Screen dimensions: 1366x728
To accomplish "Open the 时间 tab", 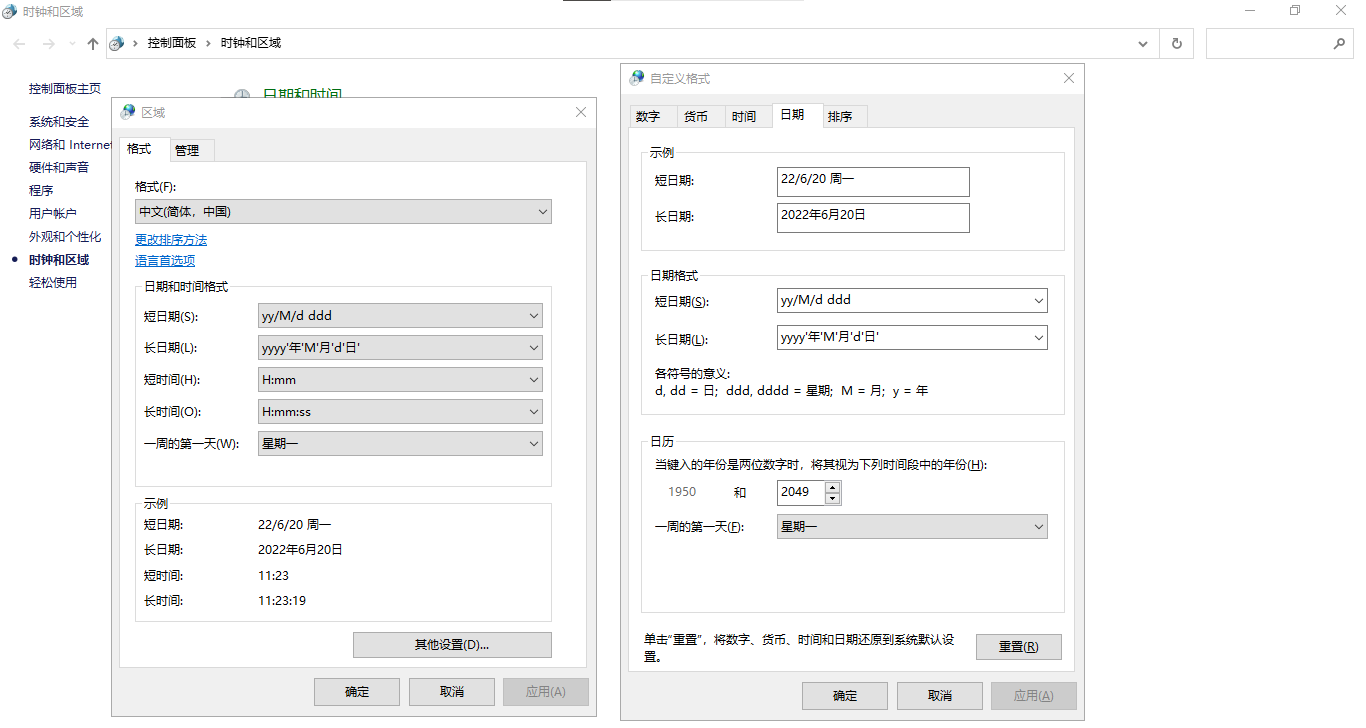I will pyautogui.click(x=744, y=117).
